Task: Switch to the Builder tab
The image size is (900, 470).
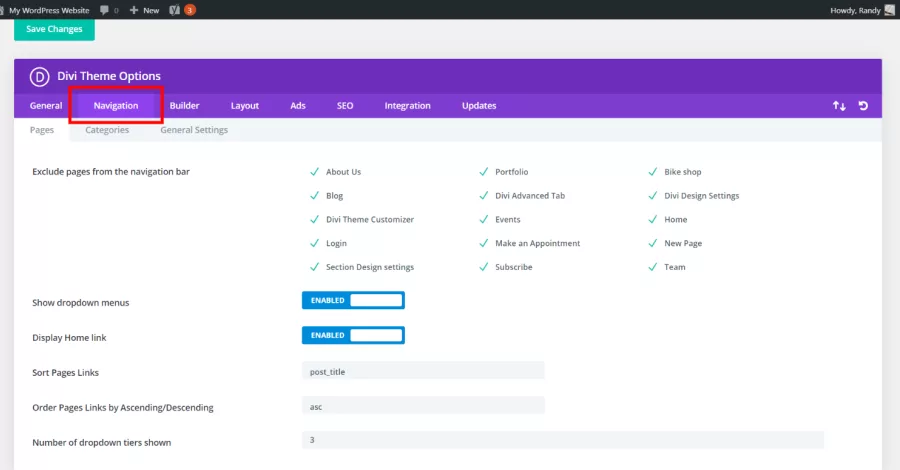Action: pyautogui.click(x=184, y=106)
